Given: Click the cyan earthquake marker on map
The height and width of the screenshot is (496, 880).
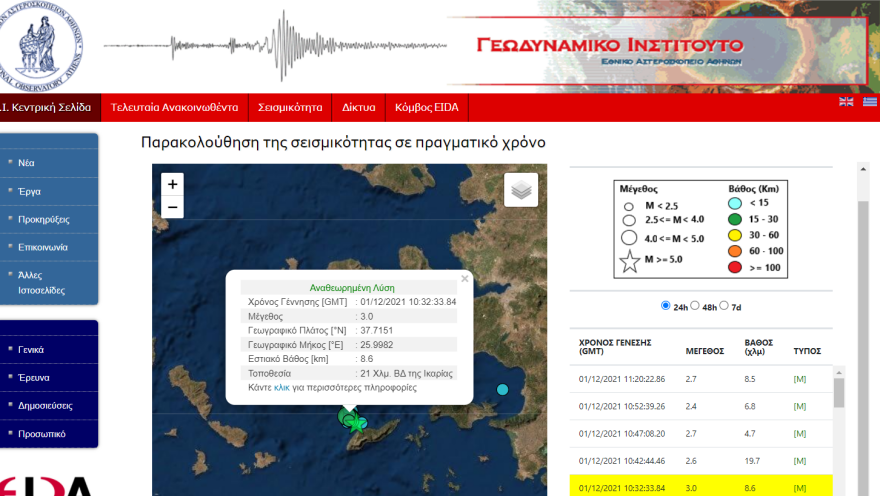Looking at the screenshot, I should tap(502, 389).
